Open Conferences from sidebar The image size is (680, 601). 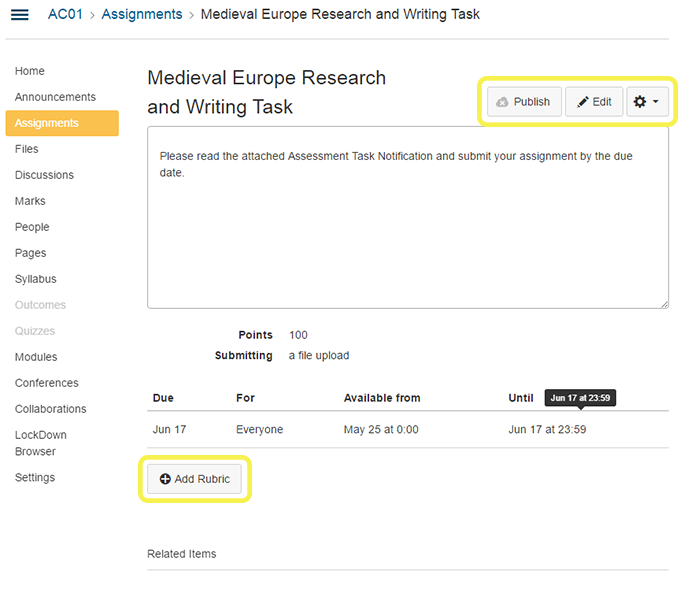click(46, 383)
